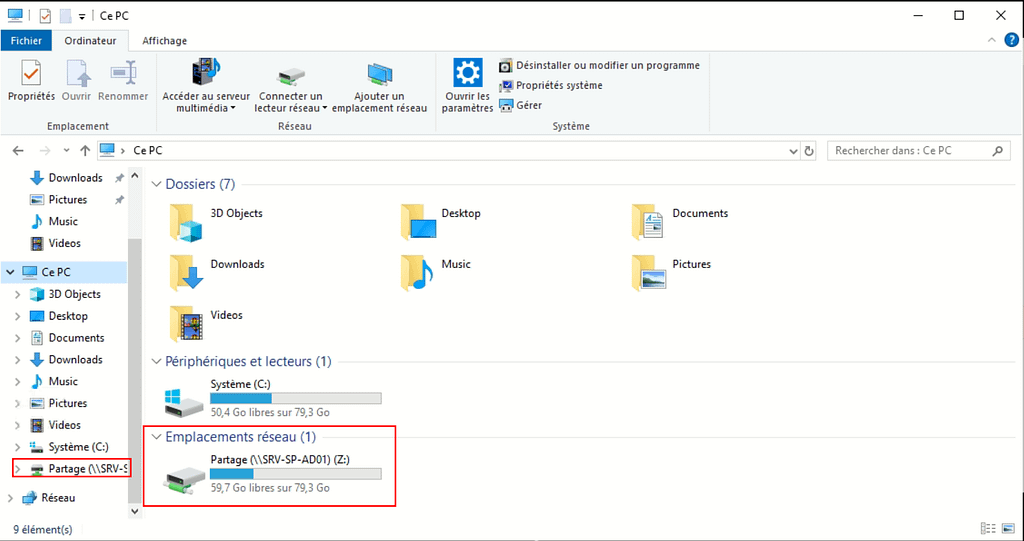Screen dimensions: 1024x541
Task: Click Propriétés système button
Action: [558, 86]
